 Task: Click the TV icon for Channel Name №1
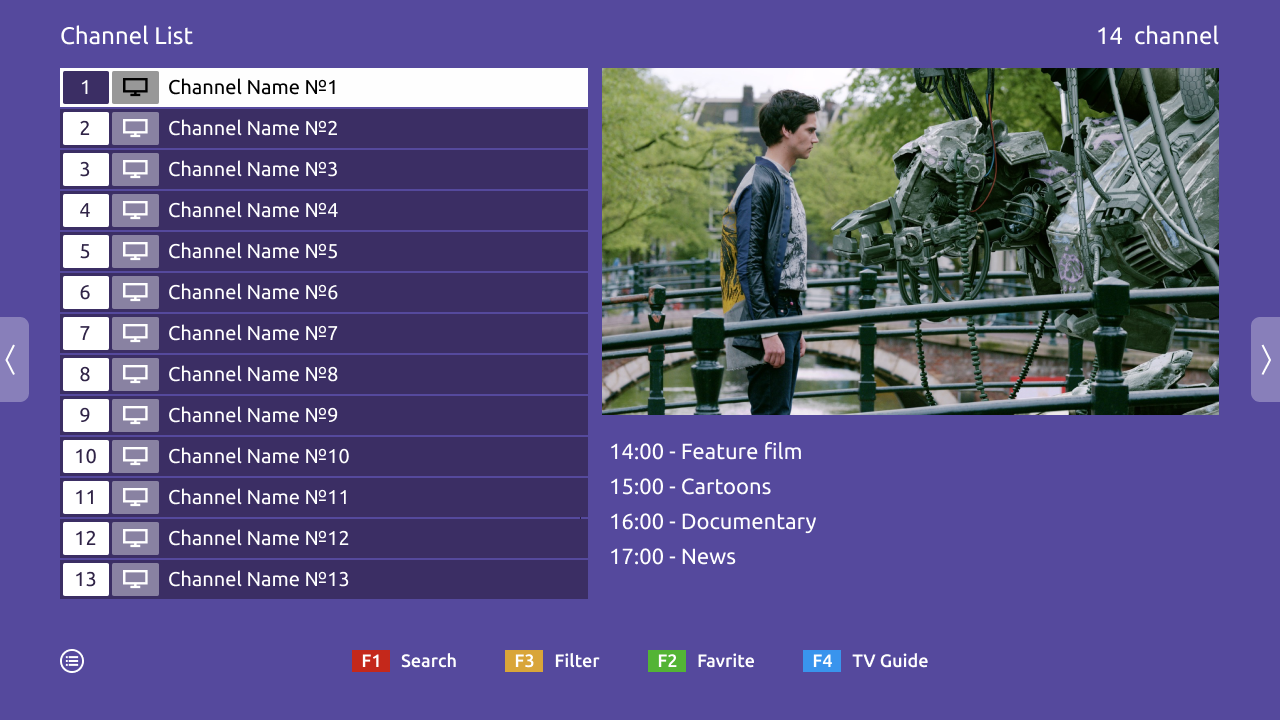(x=135, y=87)
